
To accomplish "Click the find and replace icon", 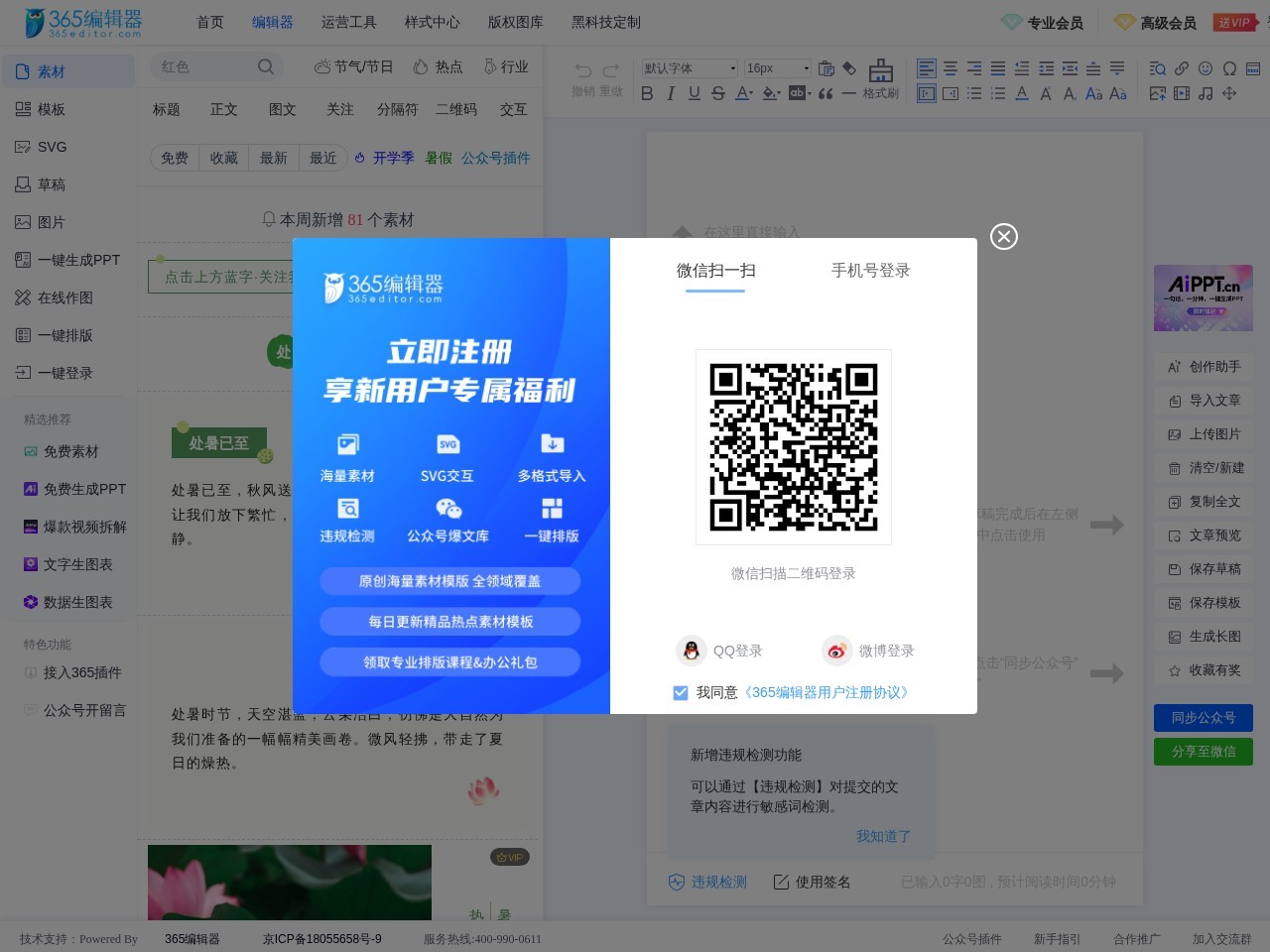I will (x=1158, y=68).
